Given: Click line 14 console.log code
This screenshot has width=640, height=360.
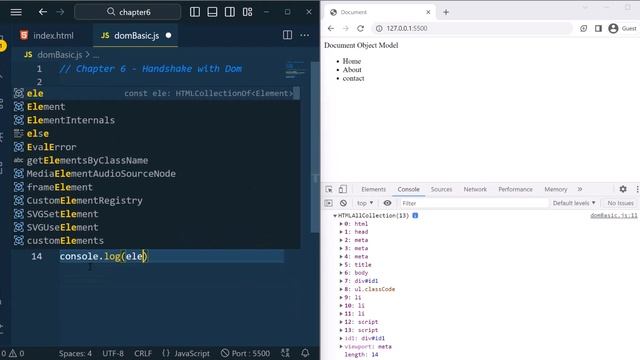Looking at the screenshot, I should 104,256.
